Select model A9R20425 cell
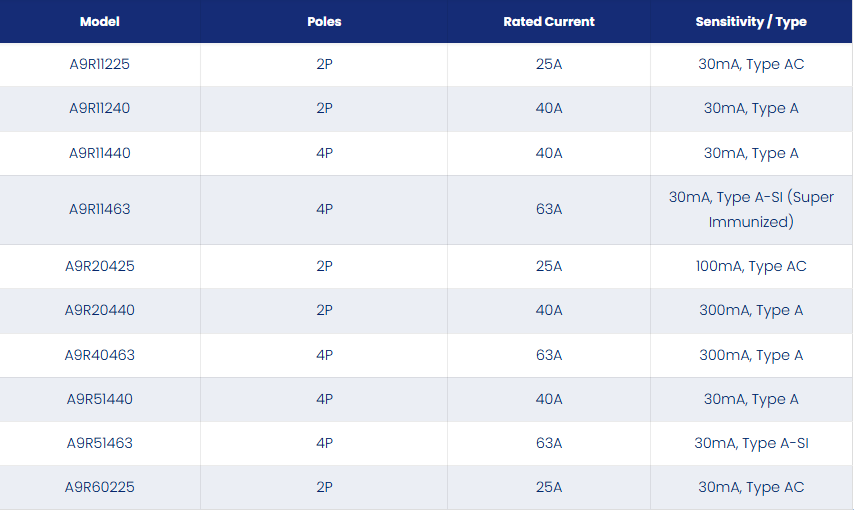This screenshot has width=854, height=511. click(100, 266)
